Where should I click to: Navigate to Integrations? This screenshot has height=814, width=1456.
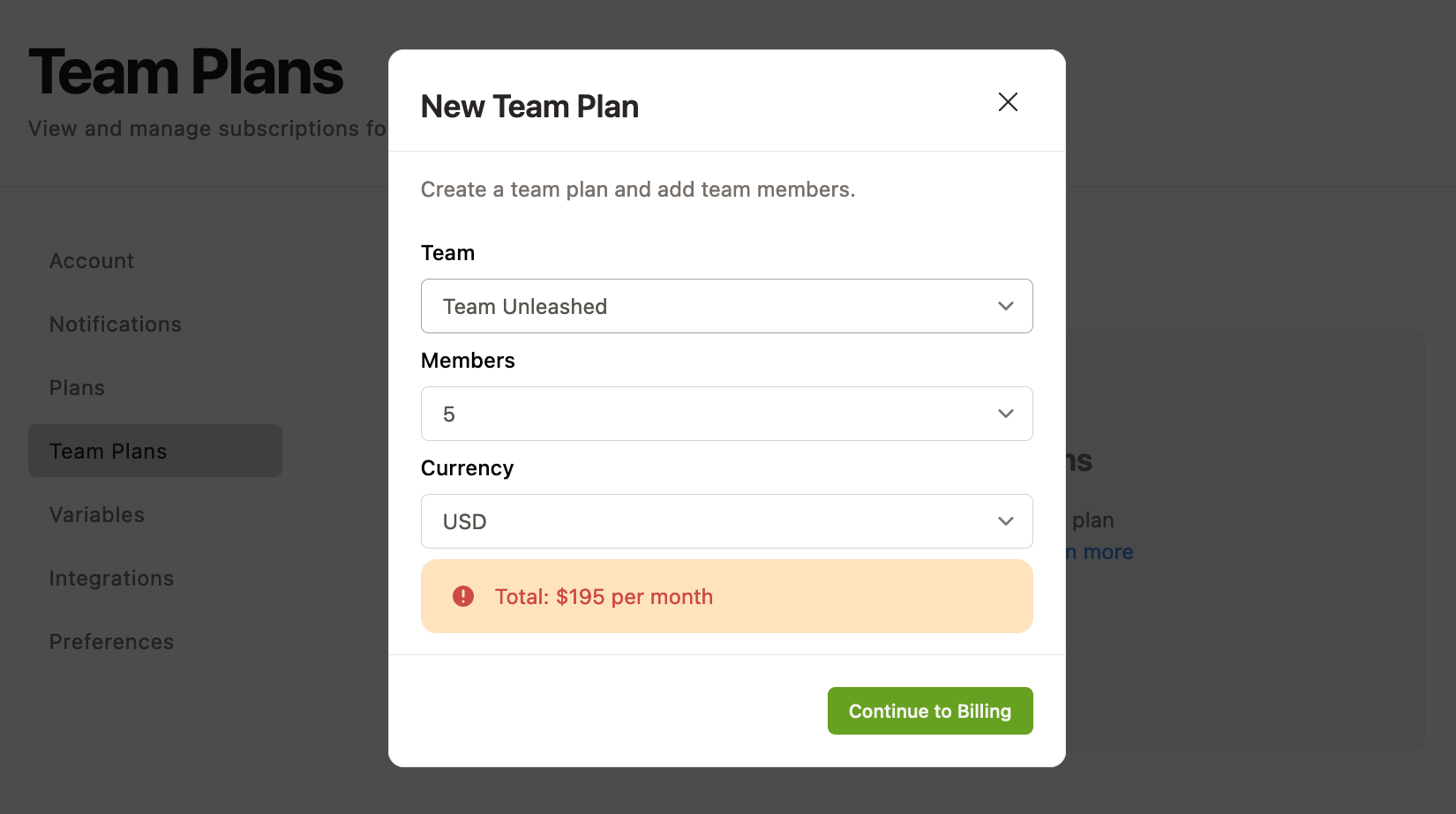[111, 578]
